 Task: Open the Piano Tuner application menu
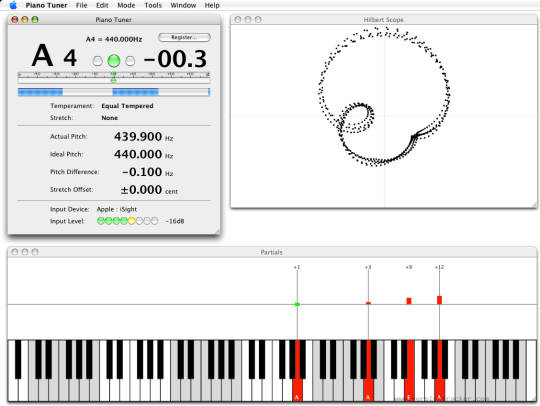pos(46,6)
